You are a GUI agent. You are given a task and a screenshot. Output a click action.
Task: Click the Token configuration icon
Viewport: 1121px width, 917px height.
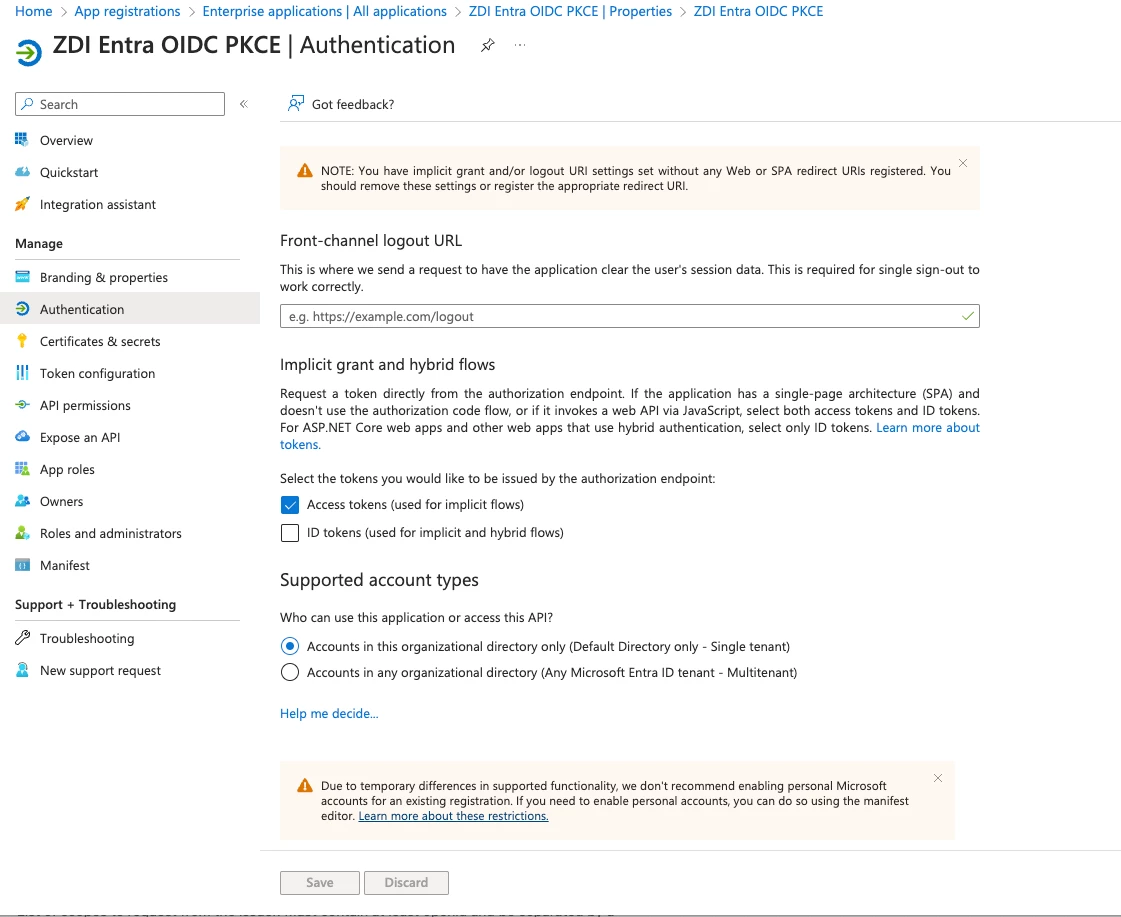pyautogui.click(x=22, y=373)
